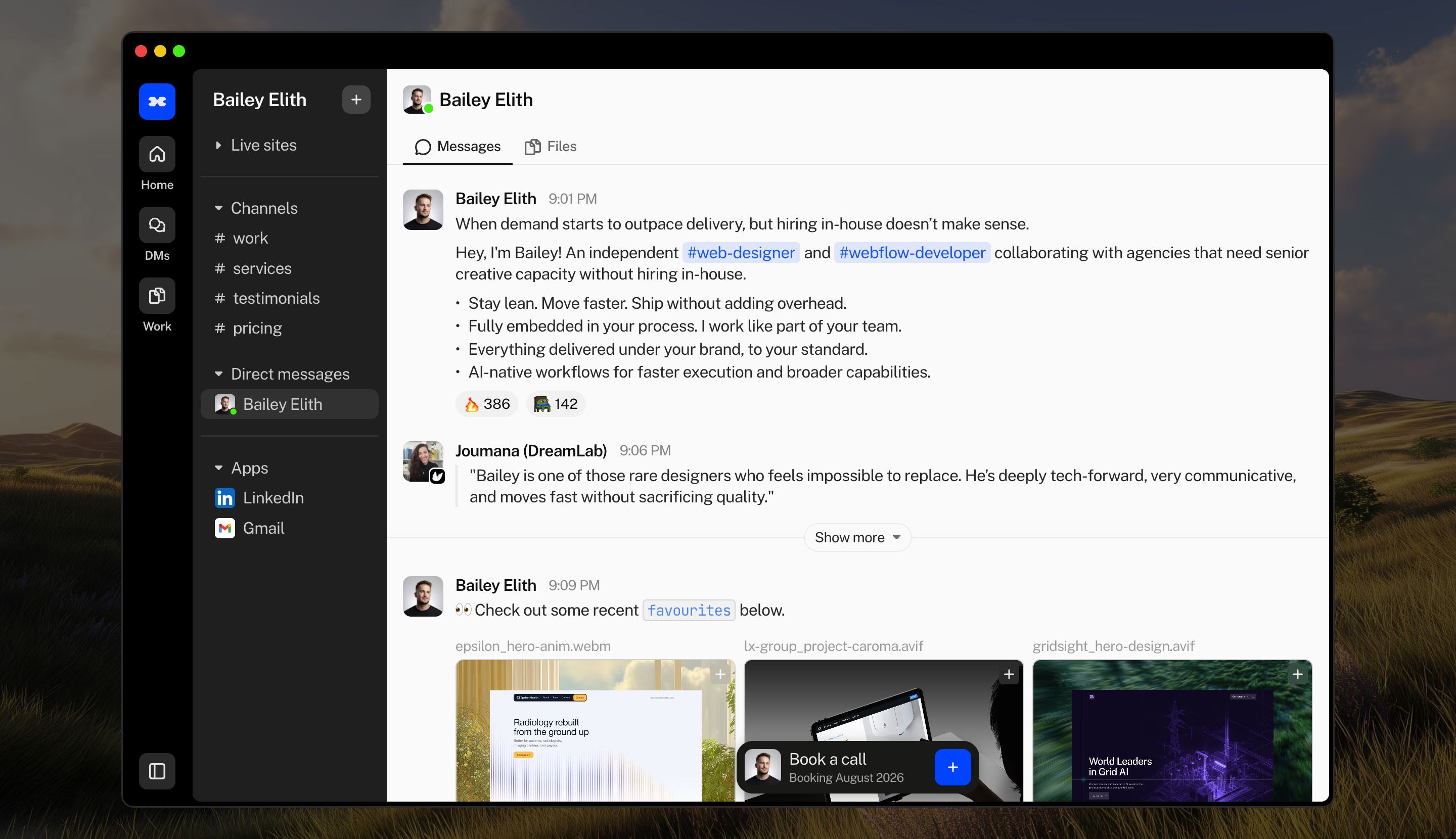This screenshot has height=839, width=1456.
Task: Click the lx-group_project-caroma.avif file name
Action: 834,646
